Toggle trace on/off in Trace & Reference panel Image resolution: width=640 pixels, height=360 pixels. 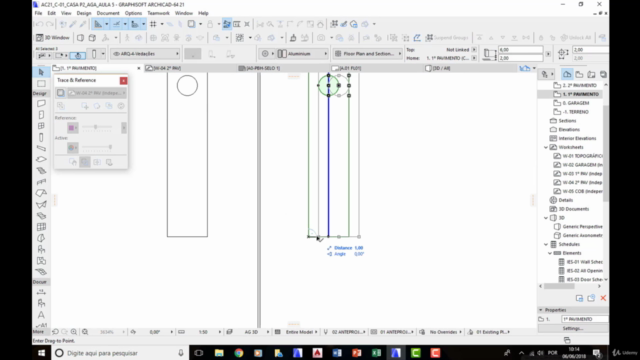point(60,93)
